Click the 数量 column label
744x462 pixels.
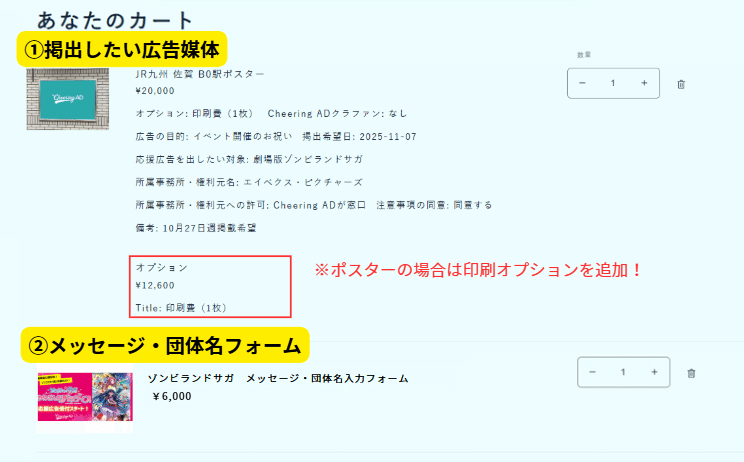(x=584, y=55)
